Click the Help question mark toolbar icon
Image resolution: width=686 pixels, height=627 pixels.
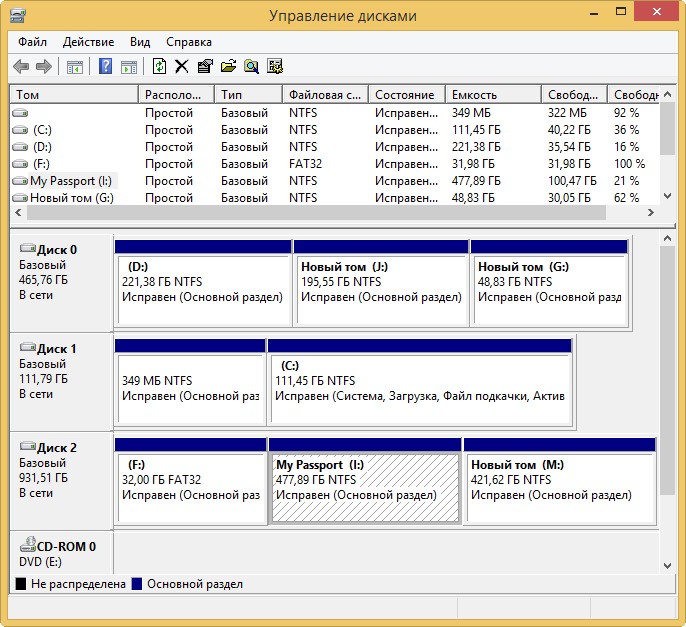point(105,67)
